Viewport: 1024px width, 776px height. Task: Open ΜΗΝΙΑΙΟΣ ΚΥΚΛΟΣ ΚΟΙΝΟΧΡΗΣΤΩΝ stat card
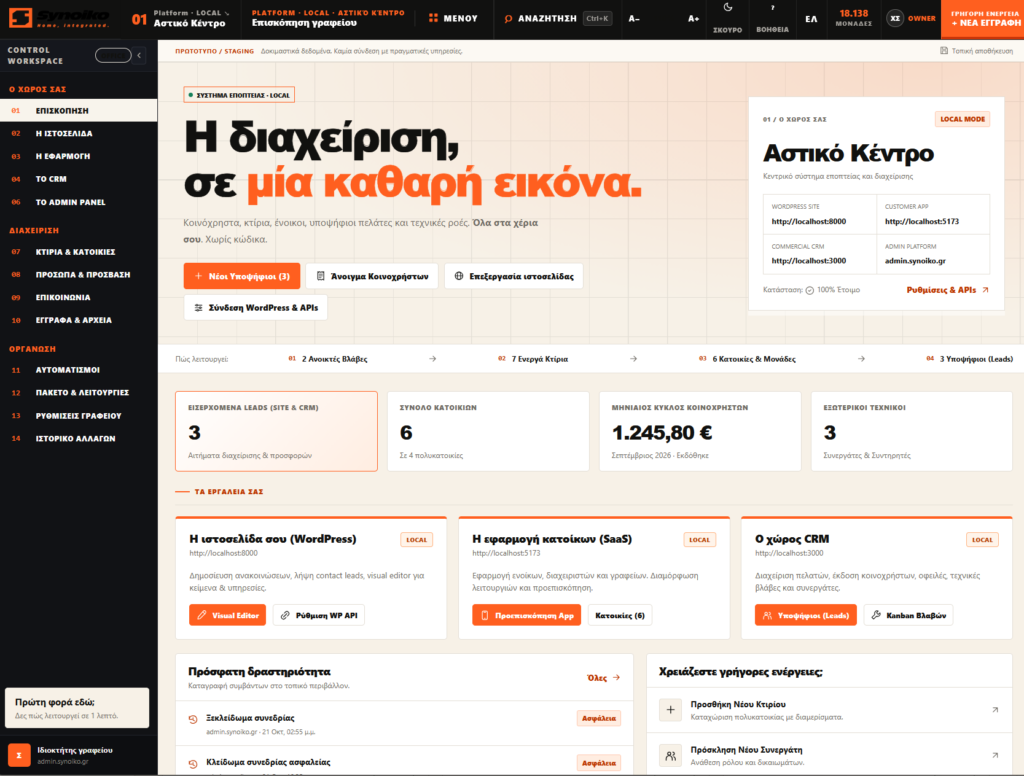[x=700, y=431]
